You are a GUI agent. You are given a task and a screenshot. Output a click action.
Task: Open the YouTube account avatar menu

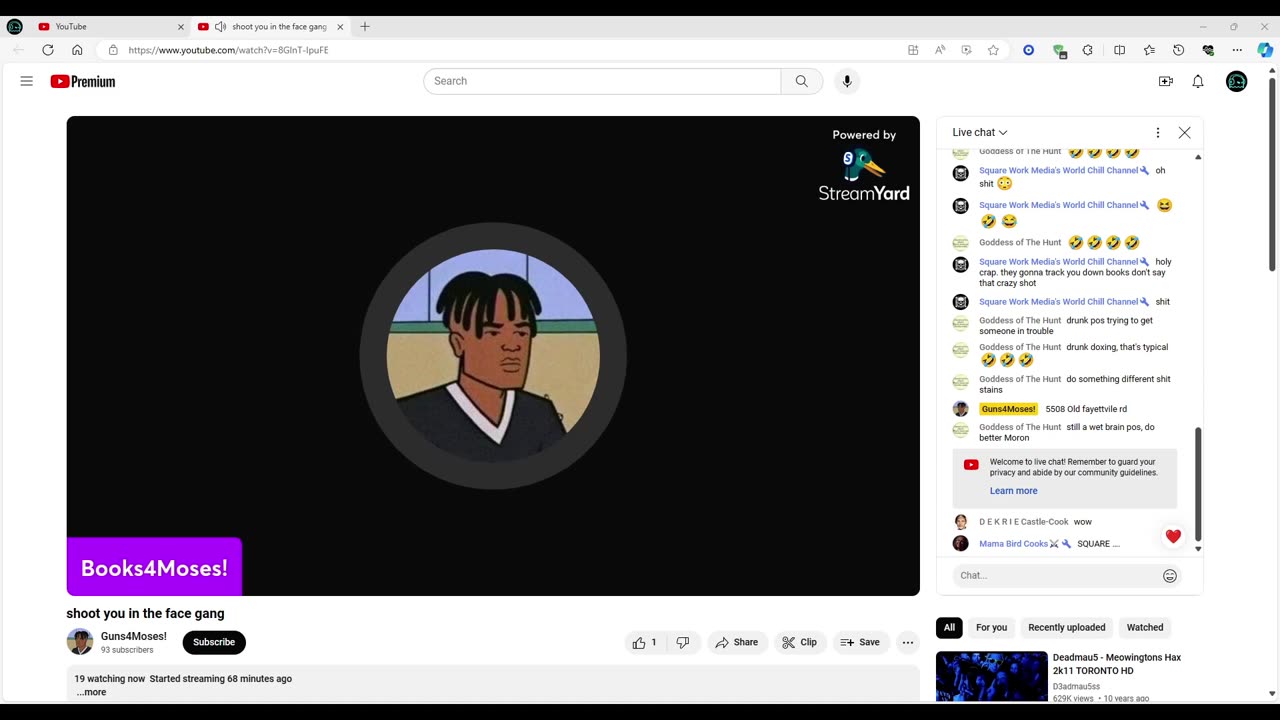[x=1237, y=82]
